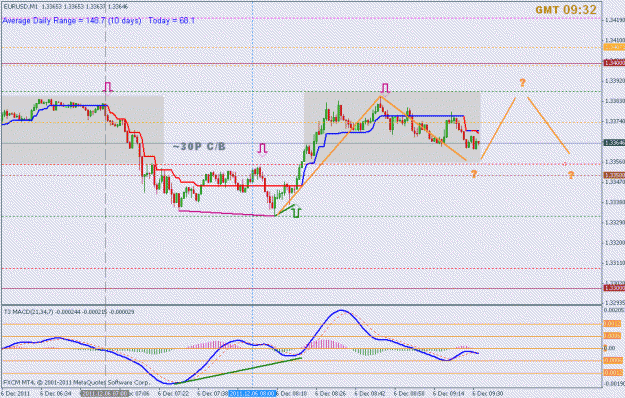
Task: Click the FXCM MT4 MetaQuotes copyright text
Action: coord(77,382)
